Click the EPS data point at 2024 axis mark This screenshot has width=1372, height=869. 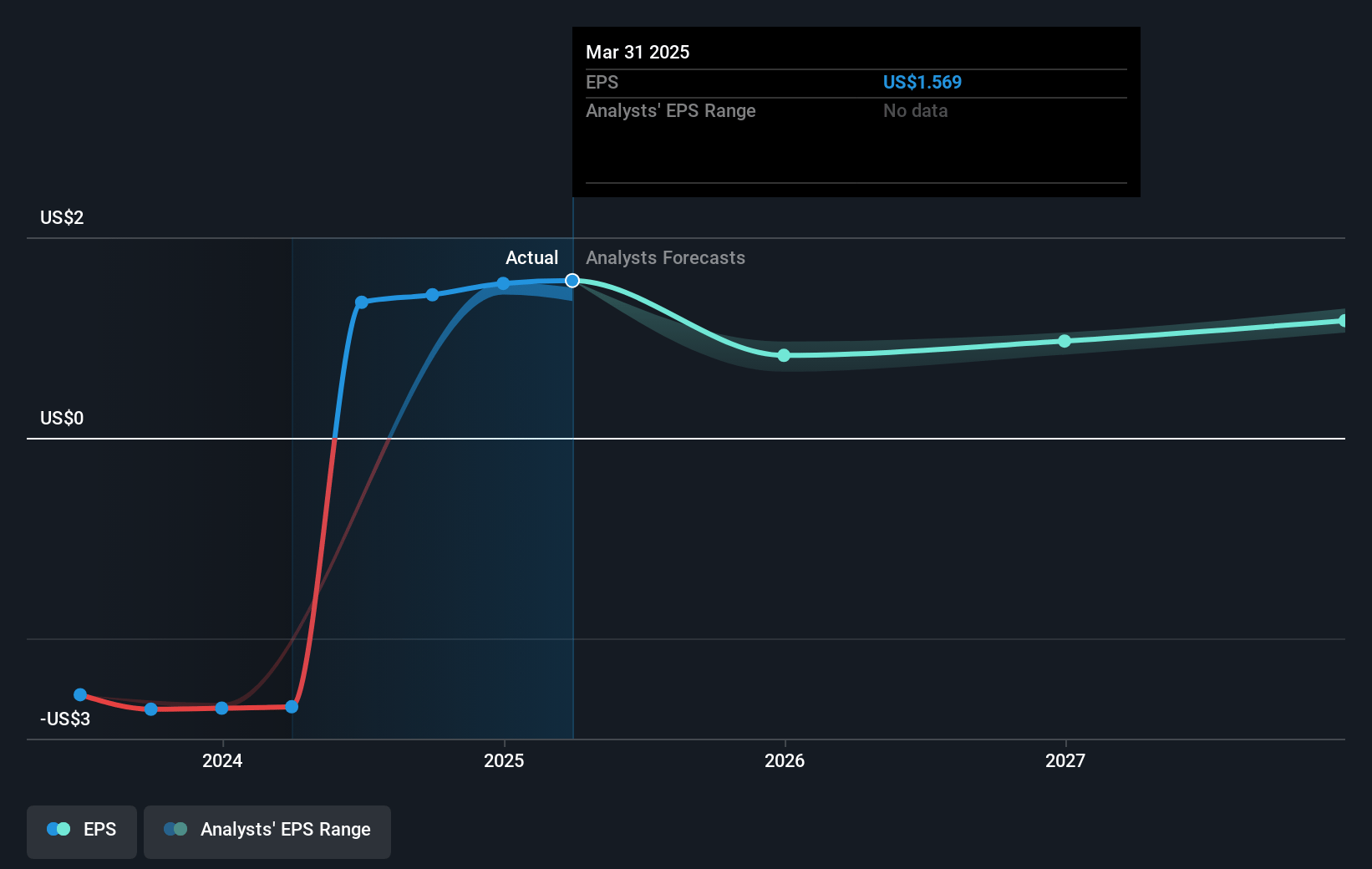[x=221, y=708]
